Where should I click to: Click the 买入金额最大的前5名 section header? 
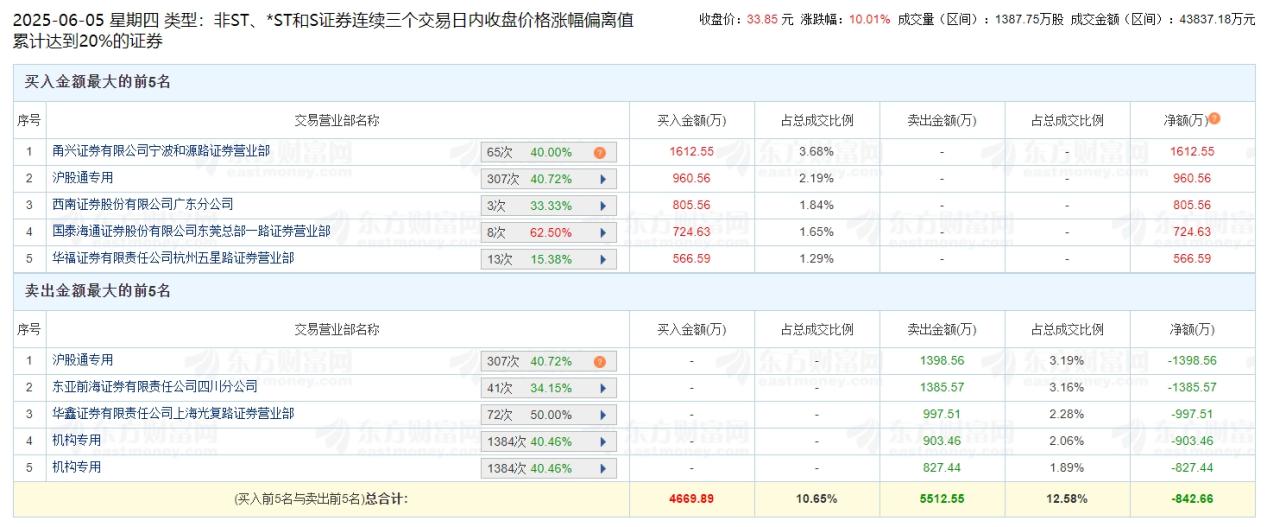98,82
